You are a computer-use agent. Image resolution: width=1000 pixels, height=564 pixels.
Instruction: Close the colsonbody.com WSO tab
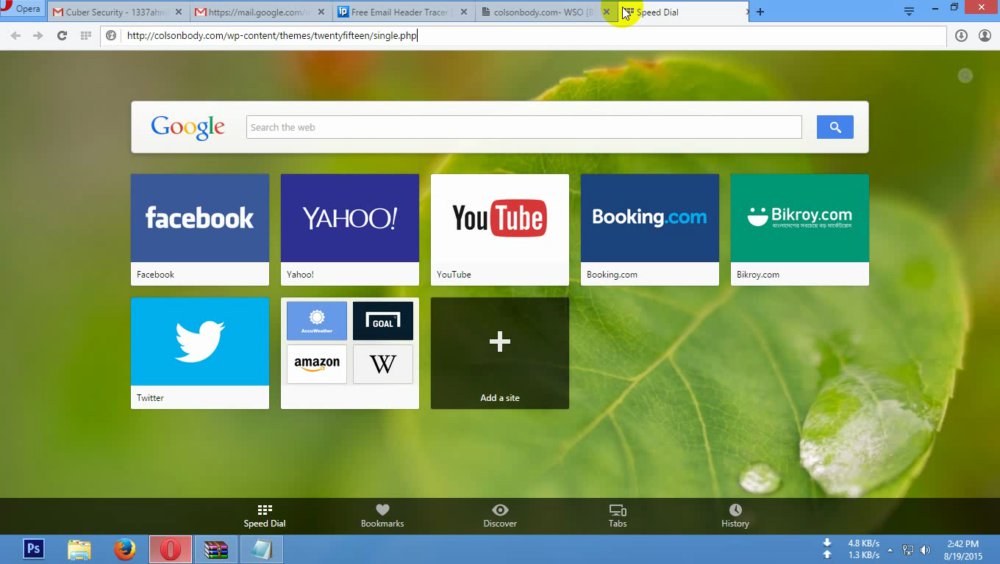click(607, 12)
